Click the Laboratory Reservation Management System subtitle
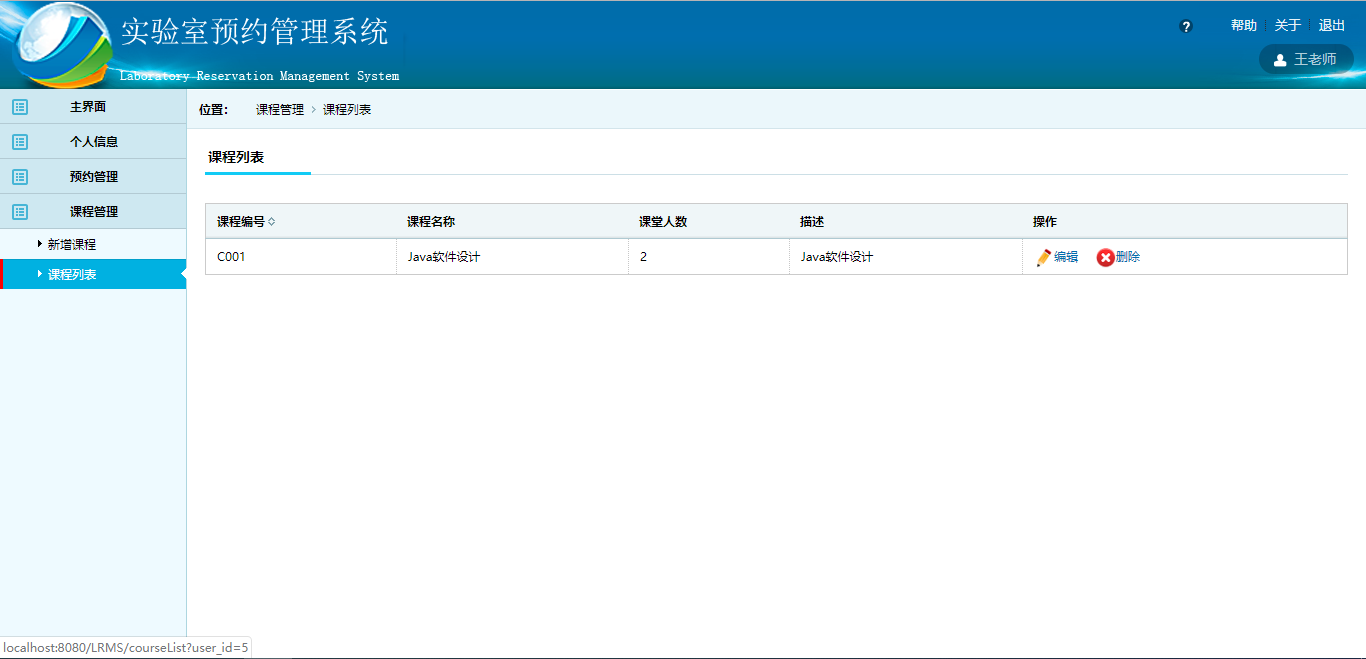 point(259,76)
